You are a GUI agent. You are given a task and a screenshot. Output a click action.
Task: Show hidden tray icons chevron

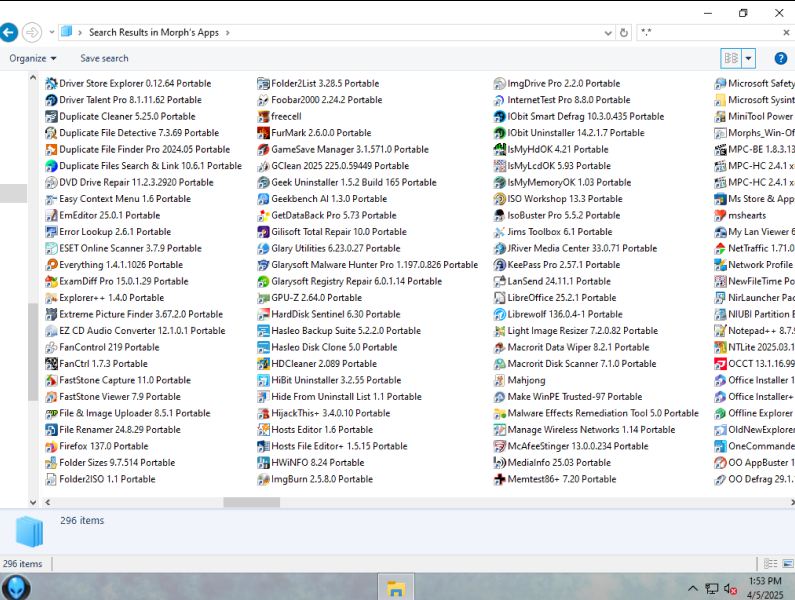coord(693,588)
